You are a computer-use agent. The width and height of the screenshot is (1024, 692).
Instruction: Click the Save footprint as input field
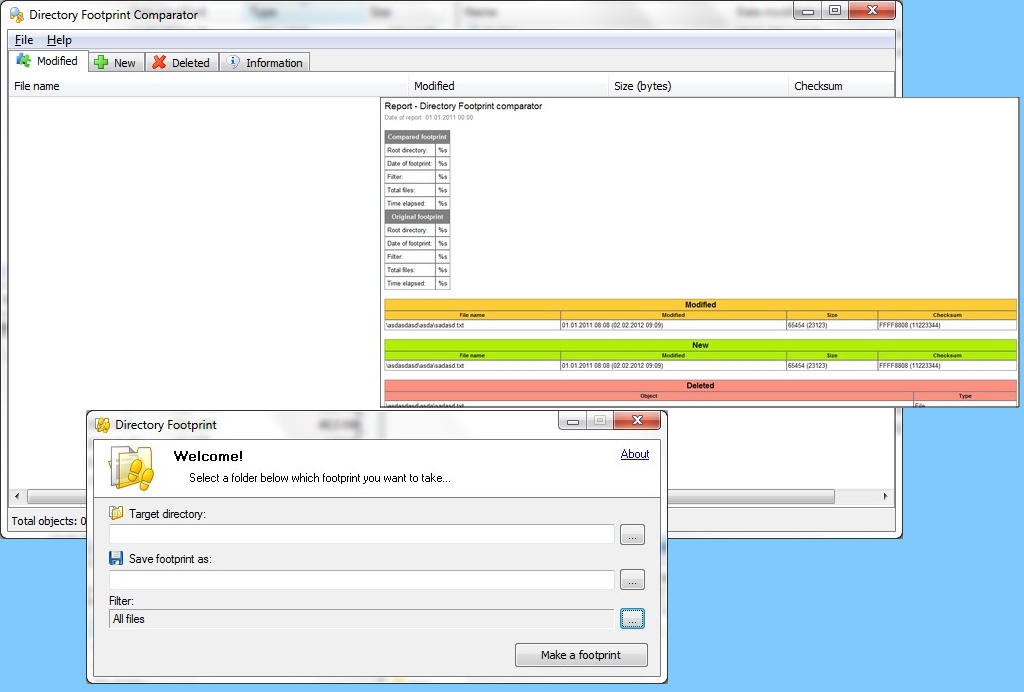[x=362, y=580]
